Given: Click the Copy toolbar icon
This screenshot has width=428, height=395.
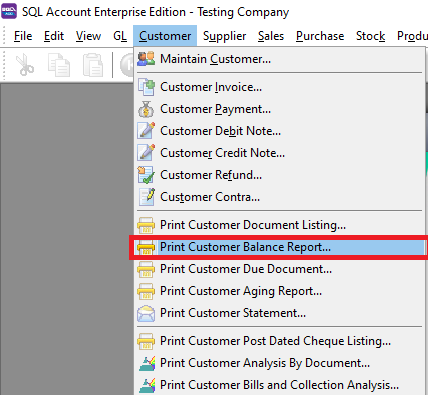Looking at the screenshot, I should tap(59, 65).
